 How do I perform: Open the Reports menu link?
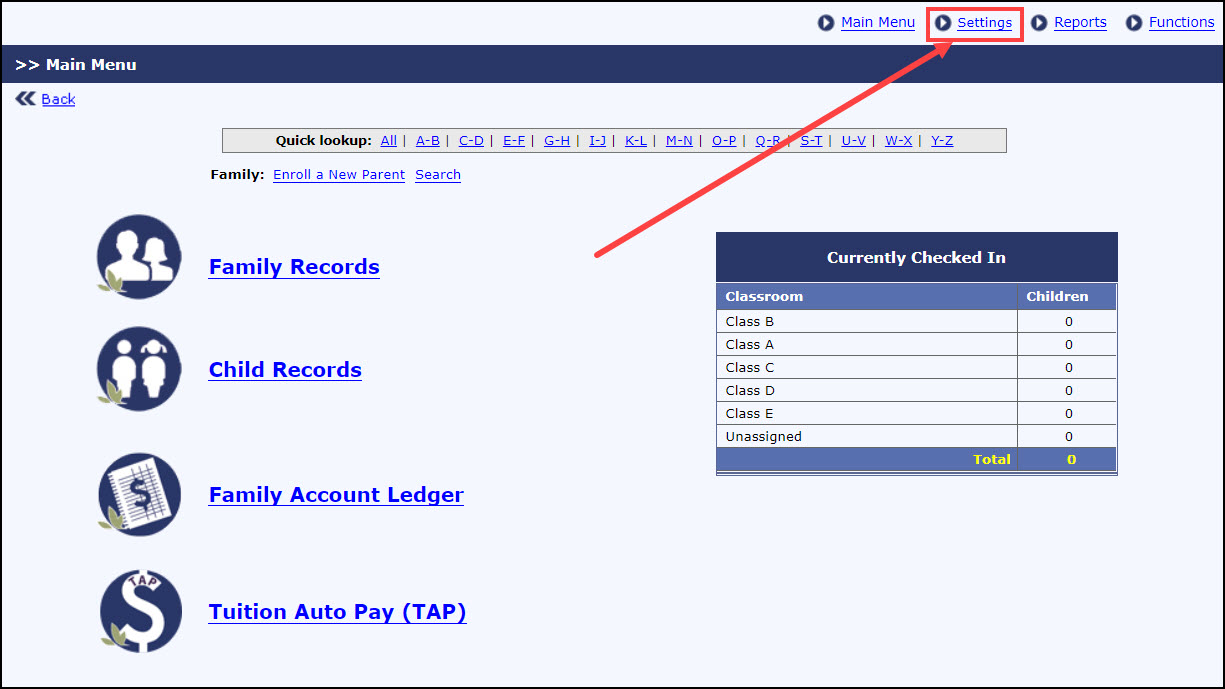coord(1080,23)
